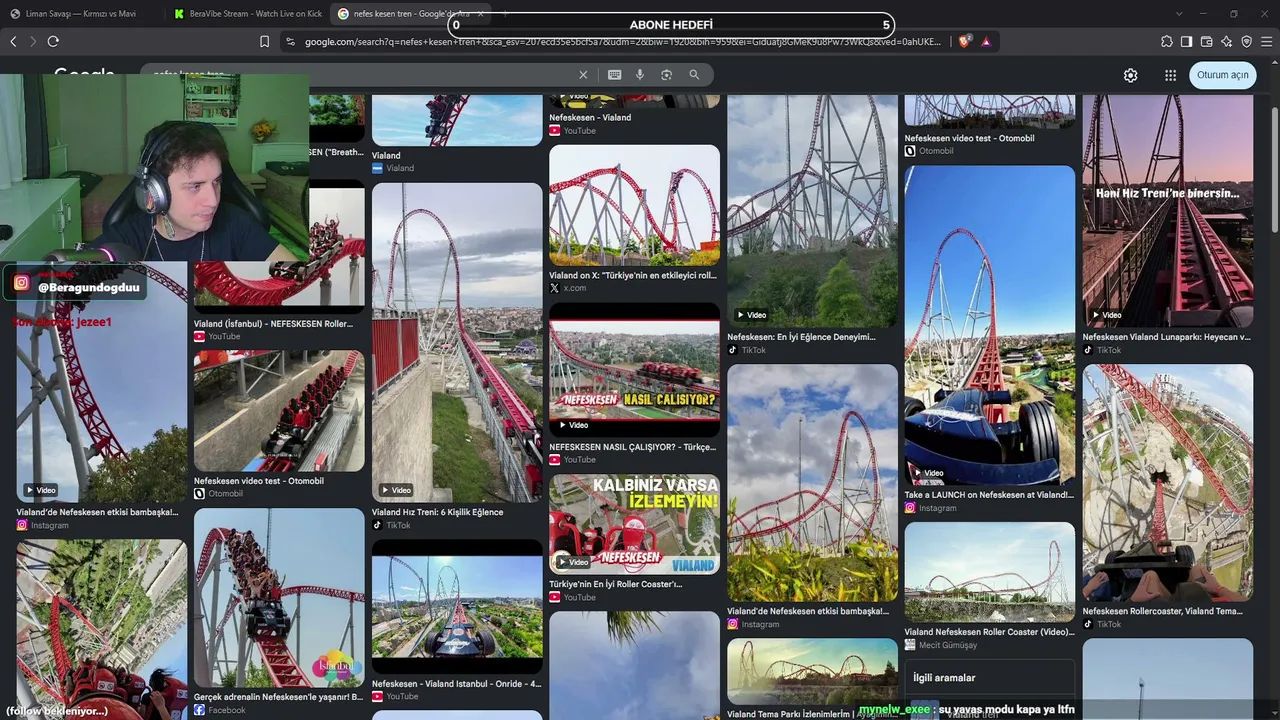Switch to the Liman Savaşı tab

coord(80,14)
